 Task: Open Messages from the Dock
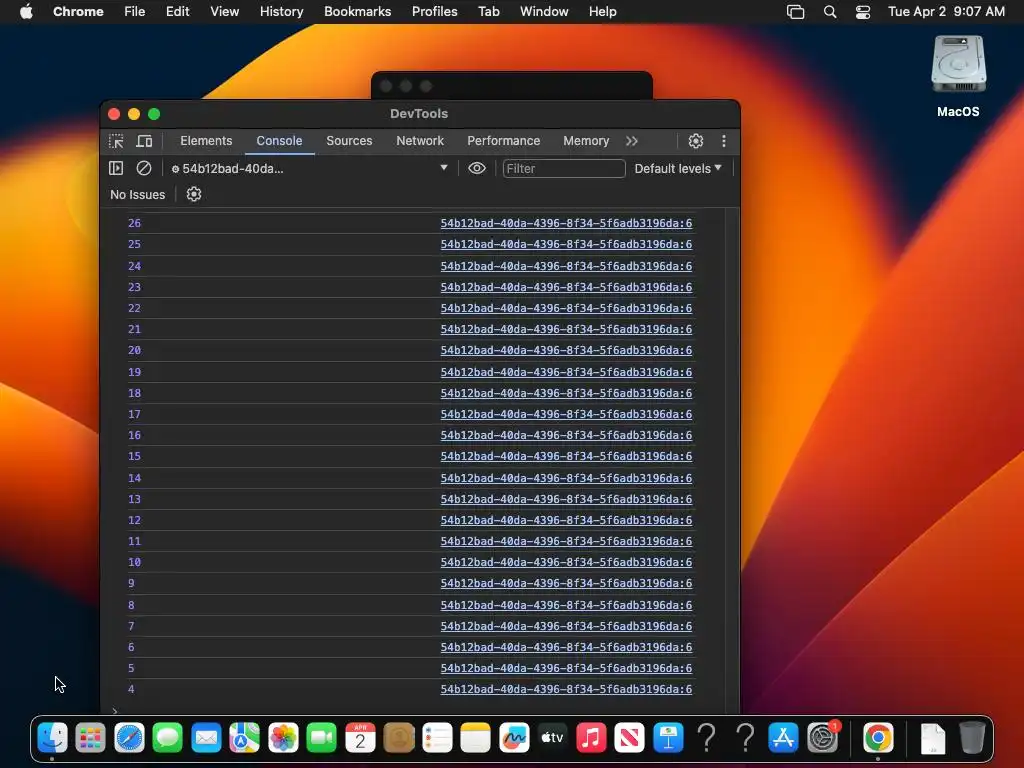click(x=167, y=738)
